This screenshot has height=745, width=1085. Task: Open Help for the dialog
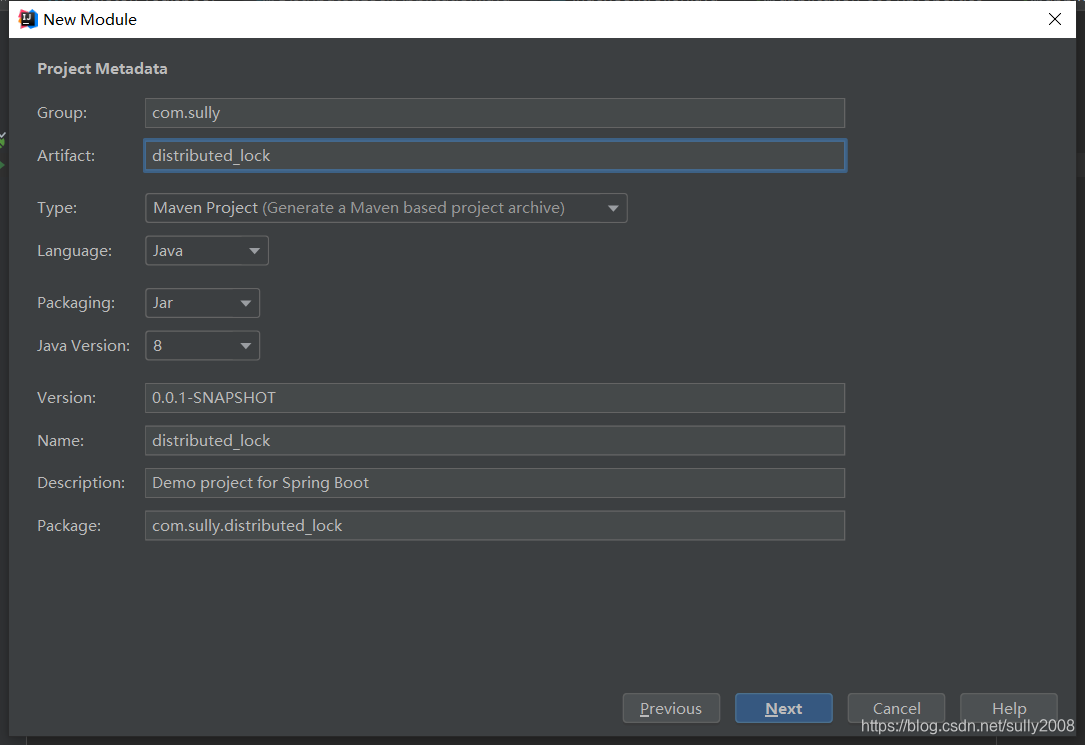tap(1009, 708)
